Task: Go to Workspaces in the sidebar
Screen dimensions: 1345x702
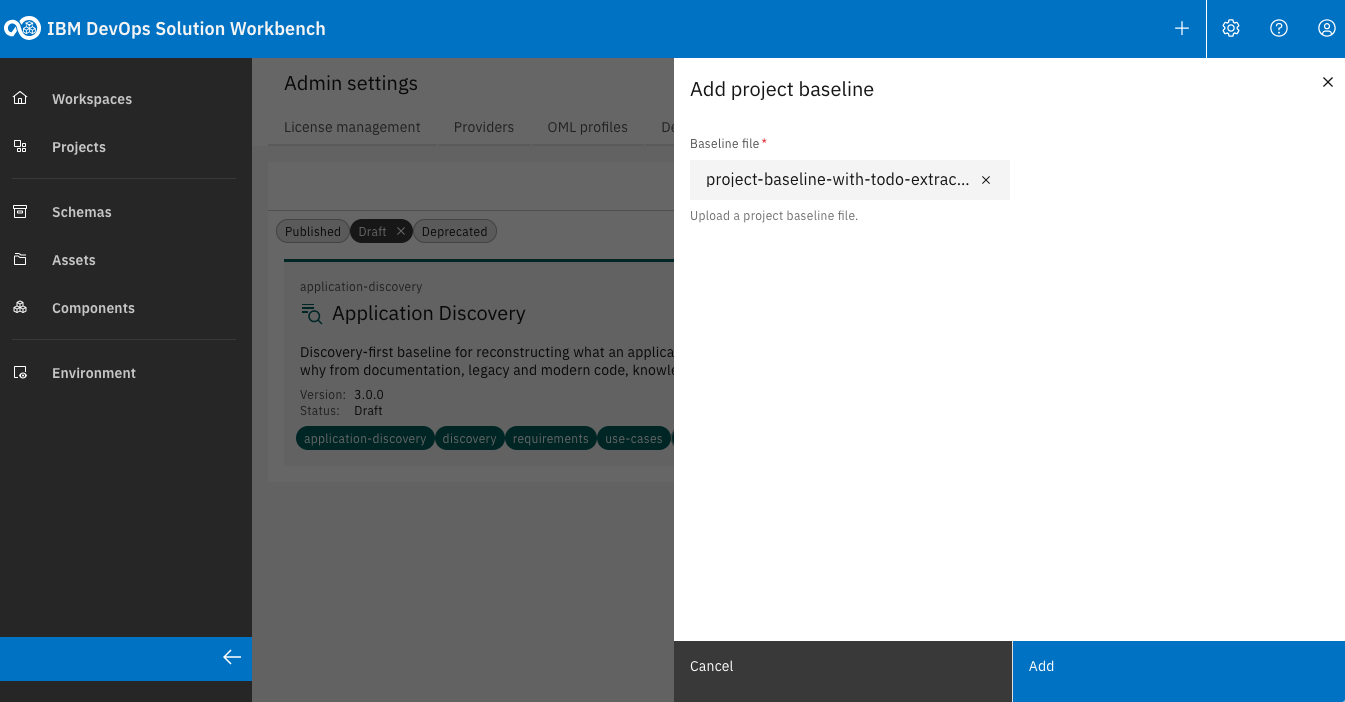Action: (92, 99)
